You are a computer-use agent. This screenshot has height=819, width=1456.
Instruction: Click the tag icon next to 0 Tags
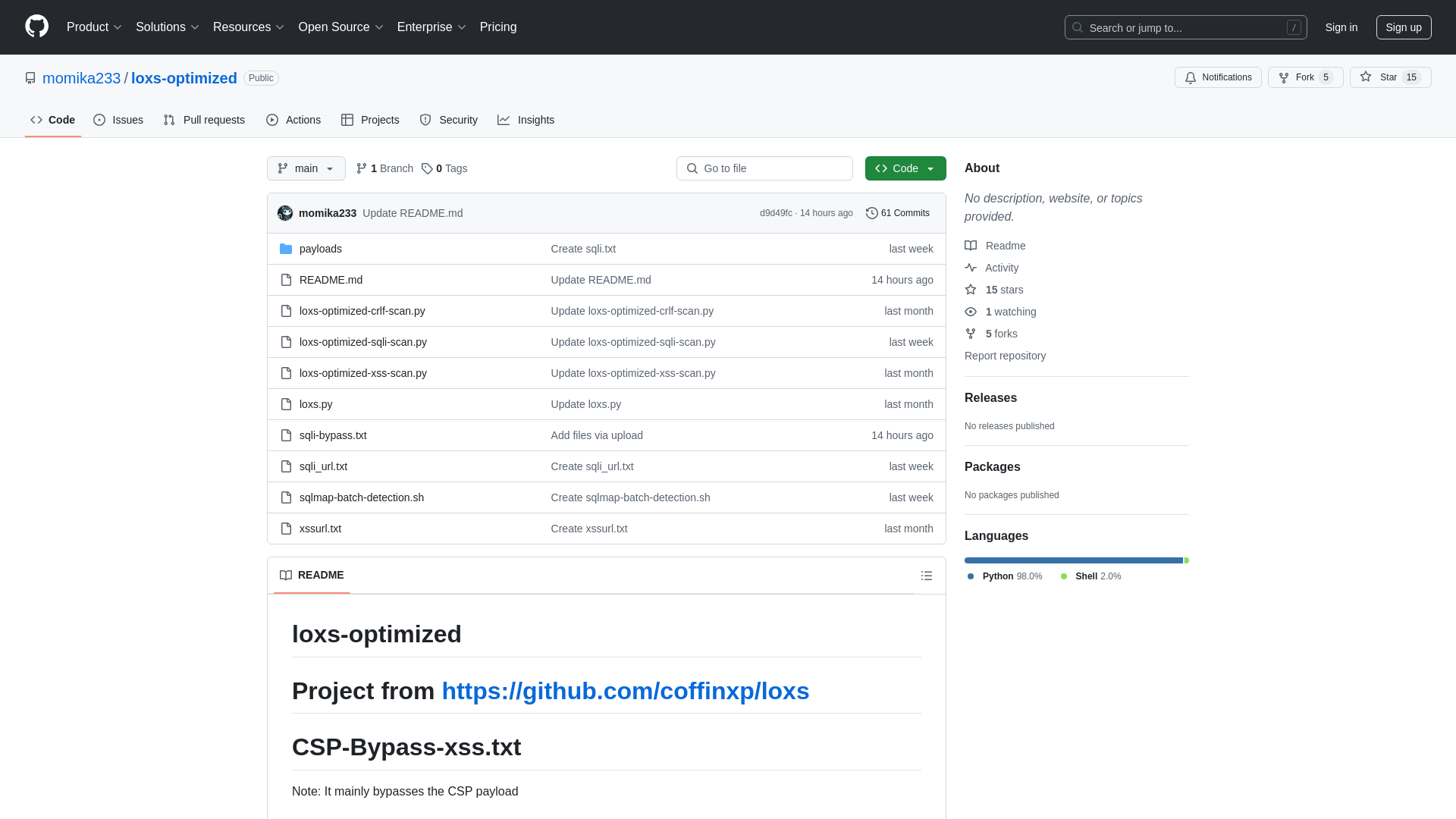coord(427,168)
